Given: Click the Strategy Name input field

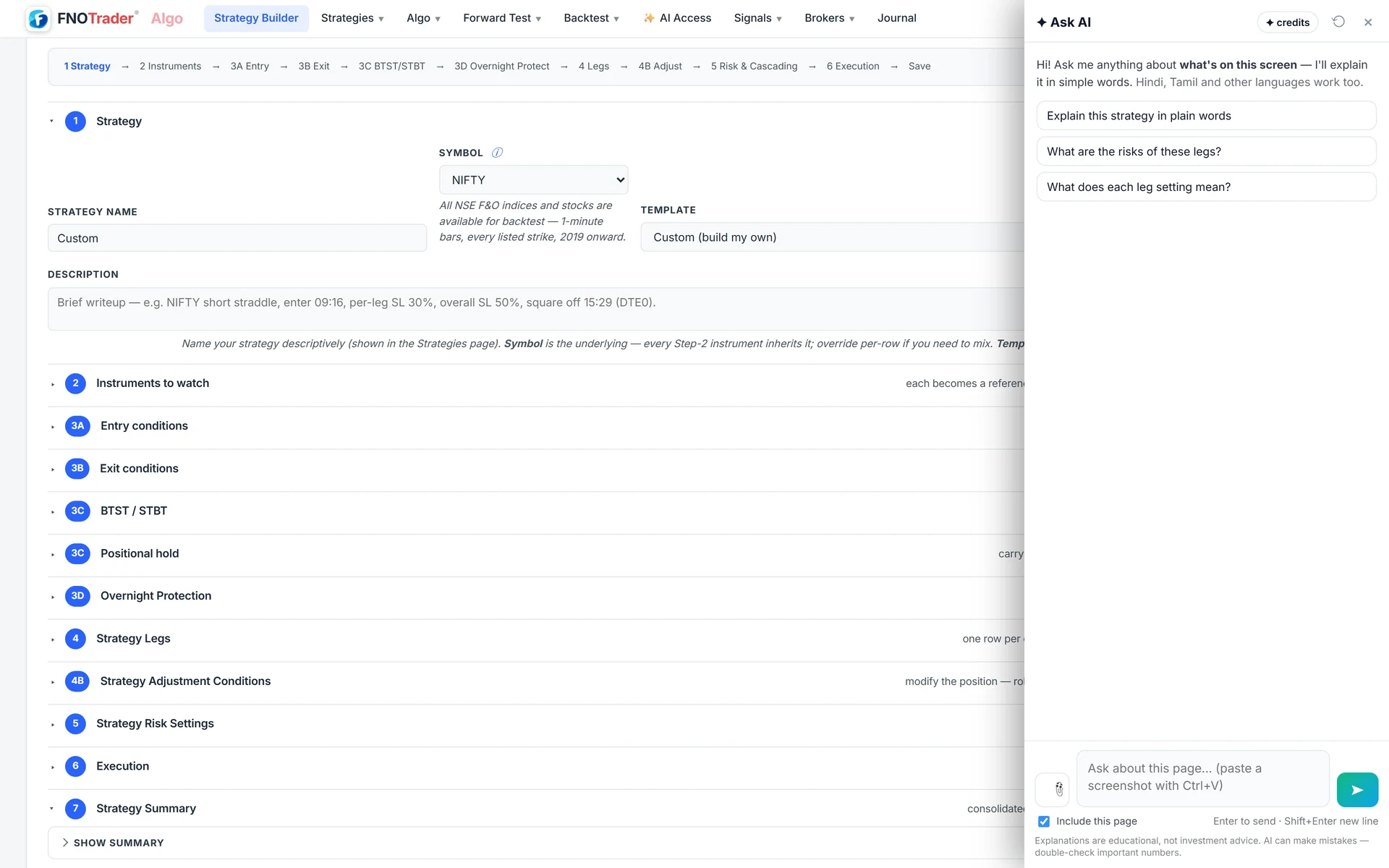Looking at the screenshot, I should [x=237, y=238].
